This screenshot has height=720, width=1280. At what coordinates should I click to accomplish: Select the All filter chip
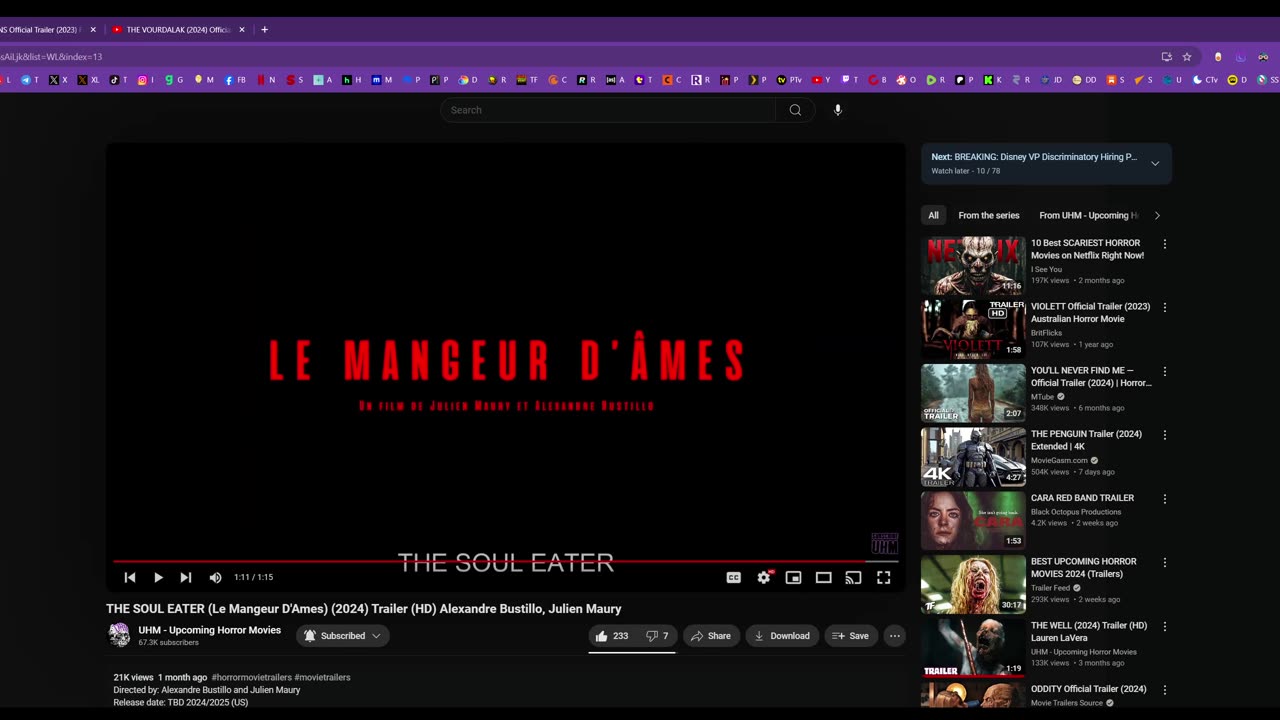tap(933, 215)
